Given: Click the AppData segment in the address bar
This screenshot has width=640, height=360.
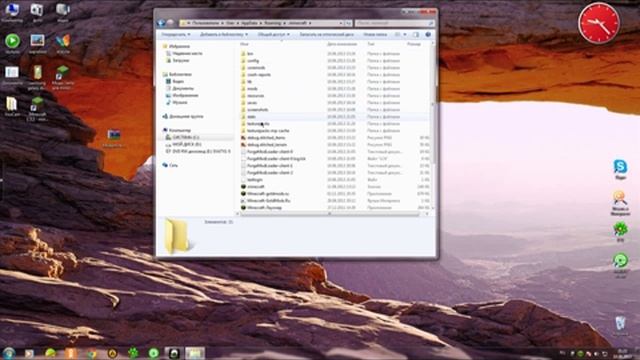Looking at the screenshot, I should (x=249, y=23).
